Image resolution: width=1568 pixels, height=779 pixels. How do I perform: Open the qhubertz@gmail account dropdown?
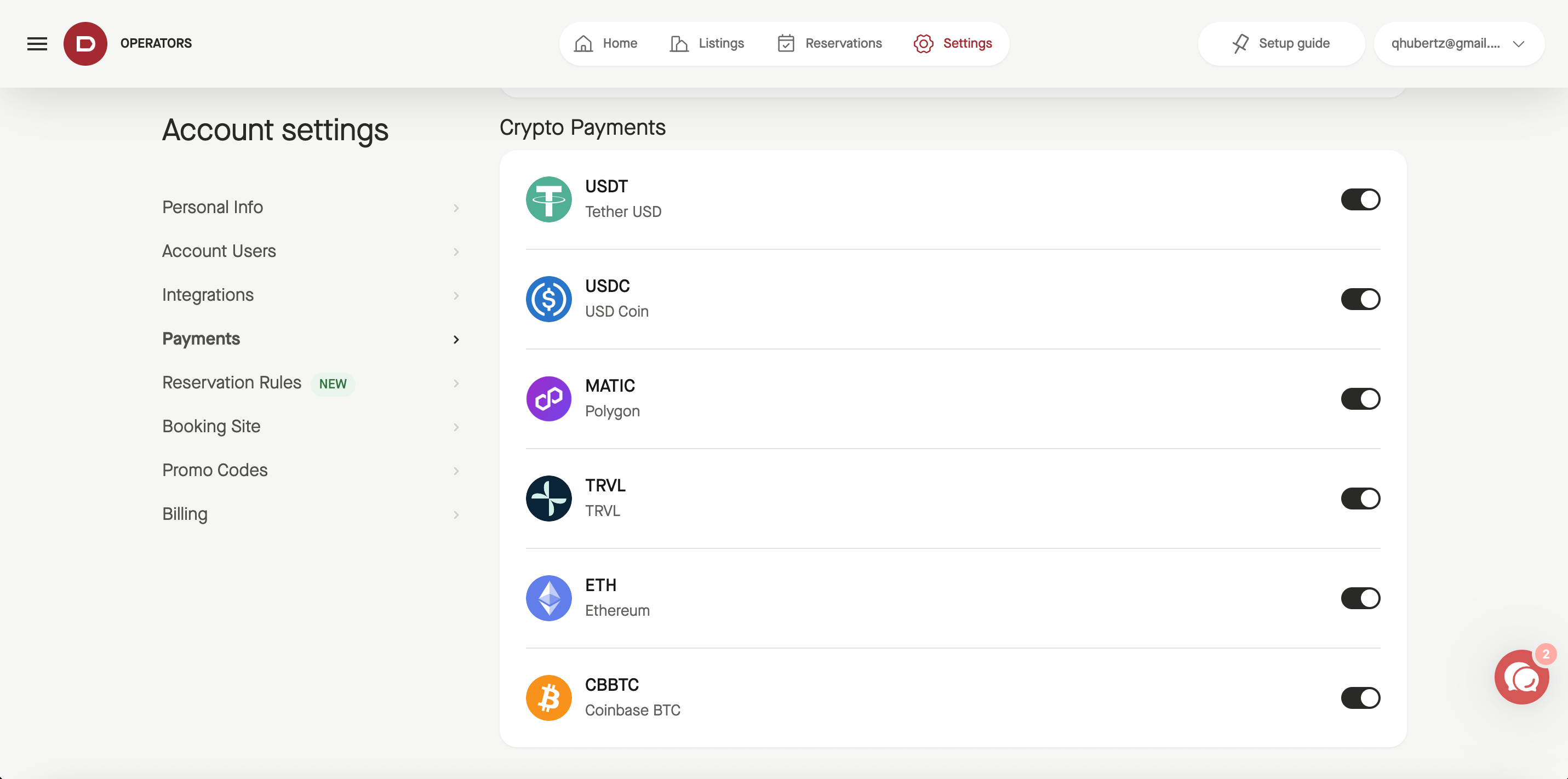pyautogui.click(x=1458, y=44)
